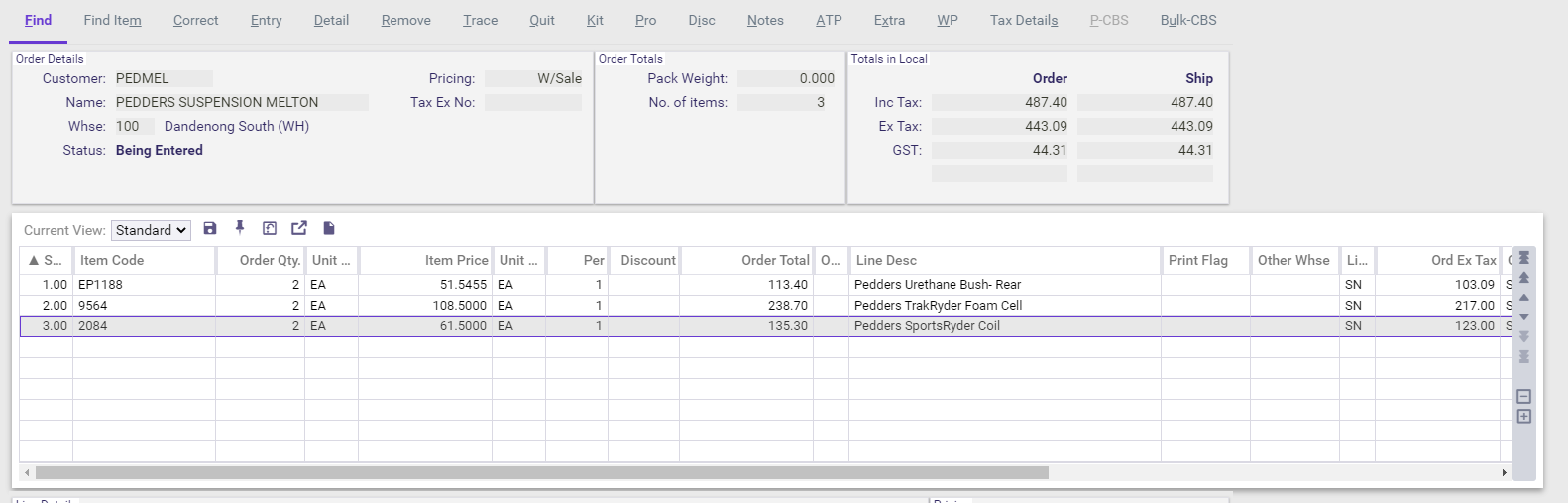Image resolution: width=1568 pixels, height=503 pixels.
Task: Click the document page icon in grid toolbar
Action: pos(329,228)
